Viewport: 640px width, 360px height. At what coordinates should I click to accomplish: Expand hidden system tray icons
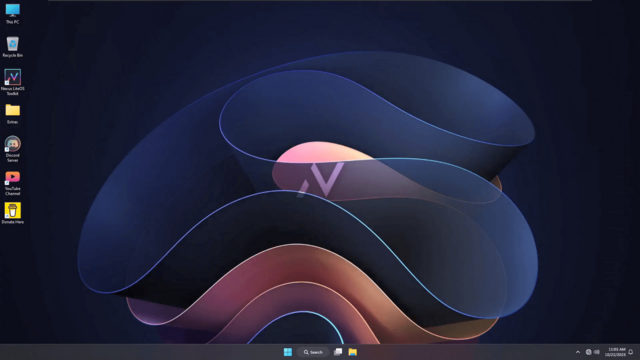578,352
